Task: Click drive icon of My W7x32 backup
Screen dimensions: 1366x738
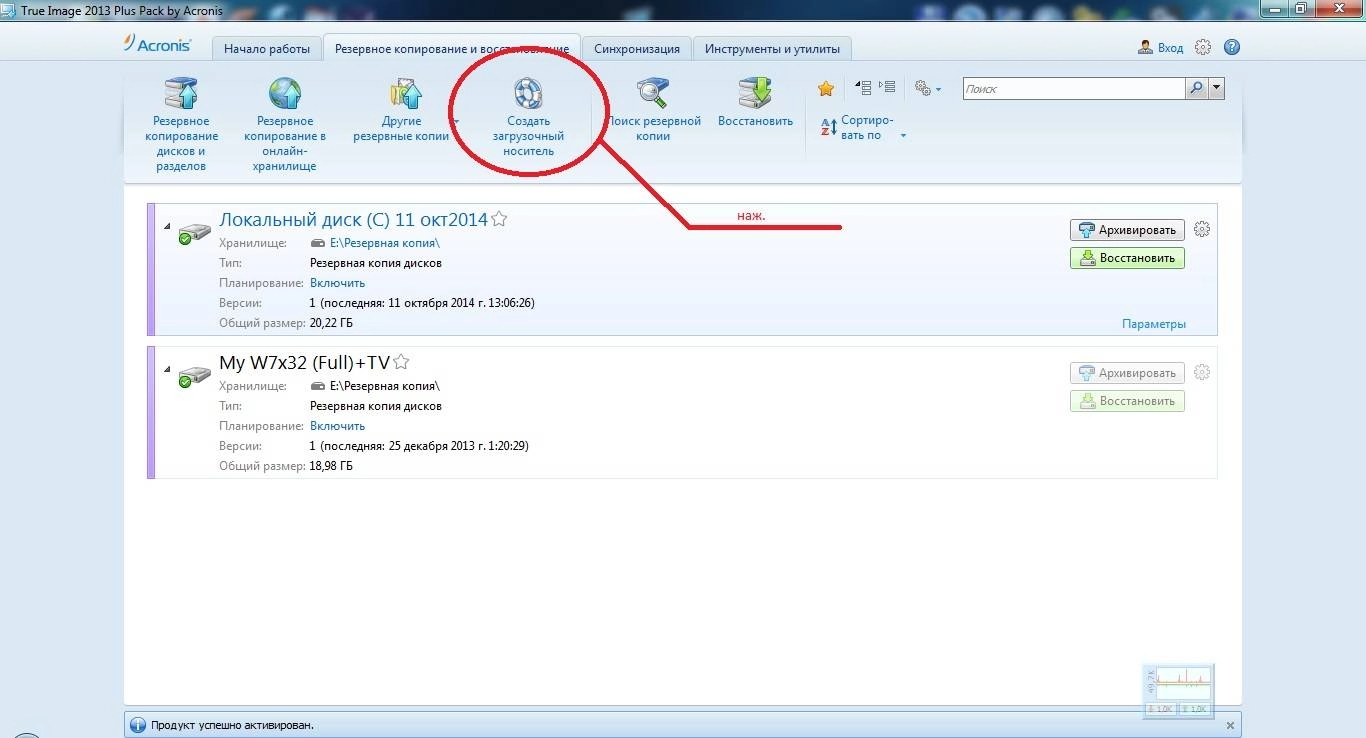Action: [194, 377]
